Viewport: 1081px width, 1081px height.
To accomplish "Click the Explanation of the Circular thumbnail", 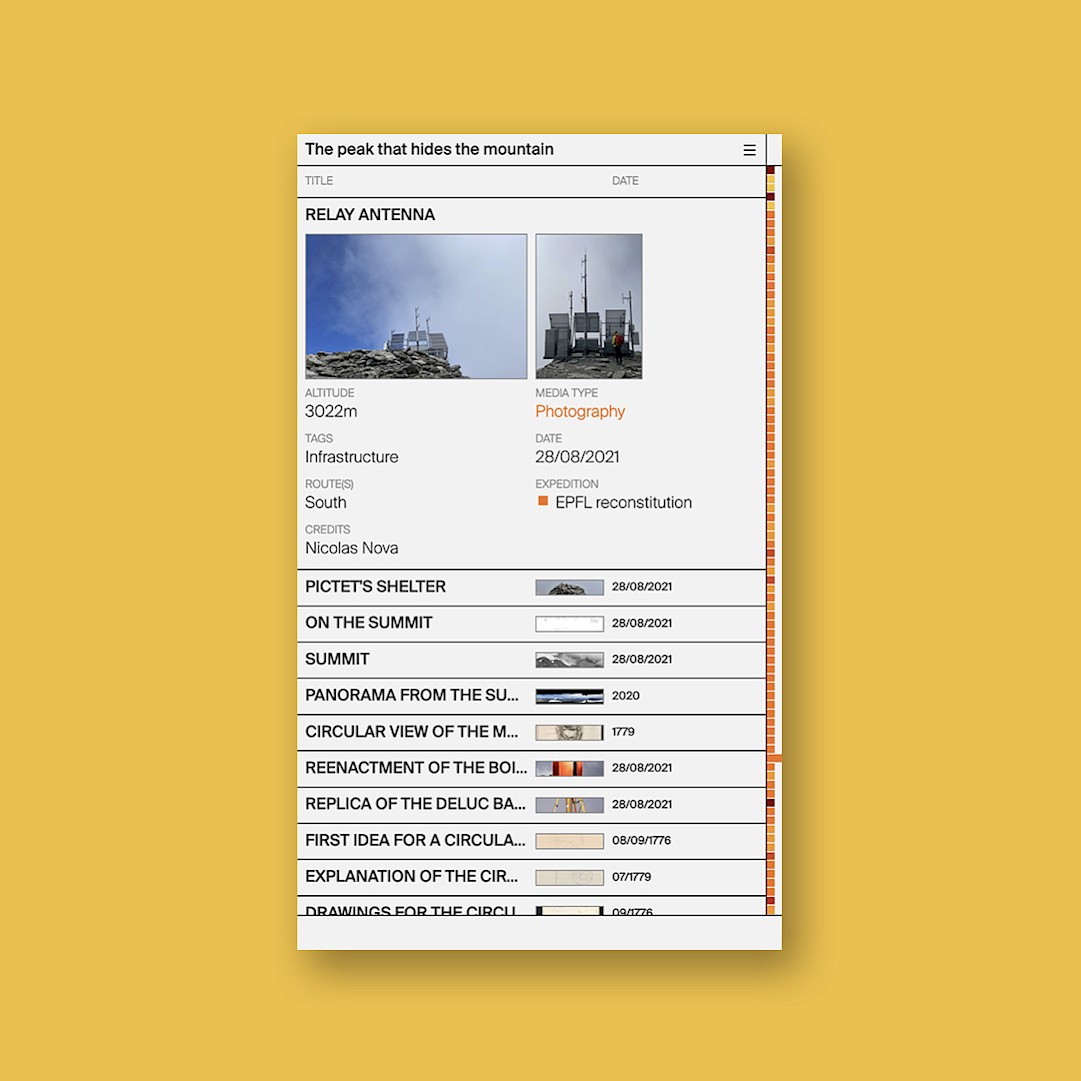I will 569,877.
